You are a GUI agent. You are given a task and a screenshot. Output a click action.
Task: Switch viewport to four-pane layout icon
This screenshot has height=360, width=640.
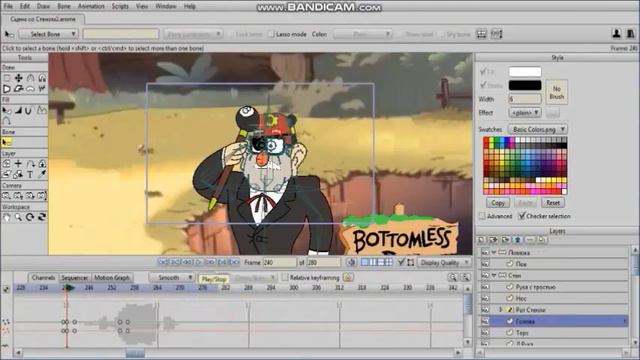(389, 262)
